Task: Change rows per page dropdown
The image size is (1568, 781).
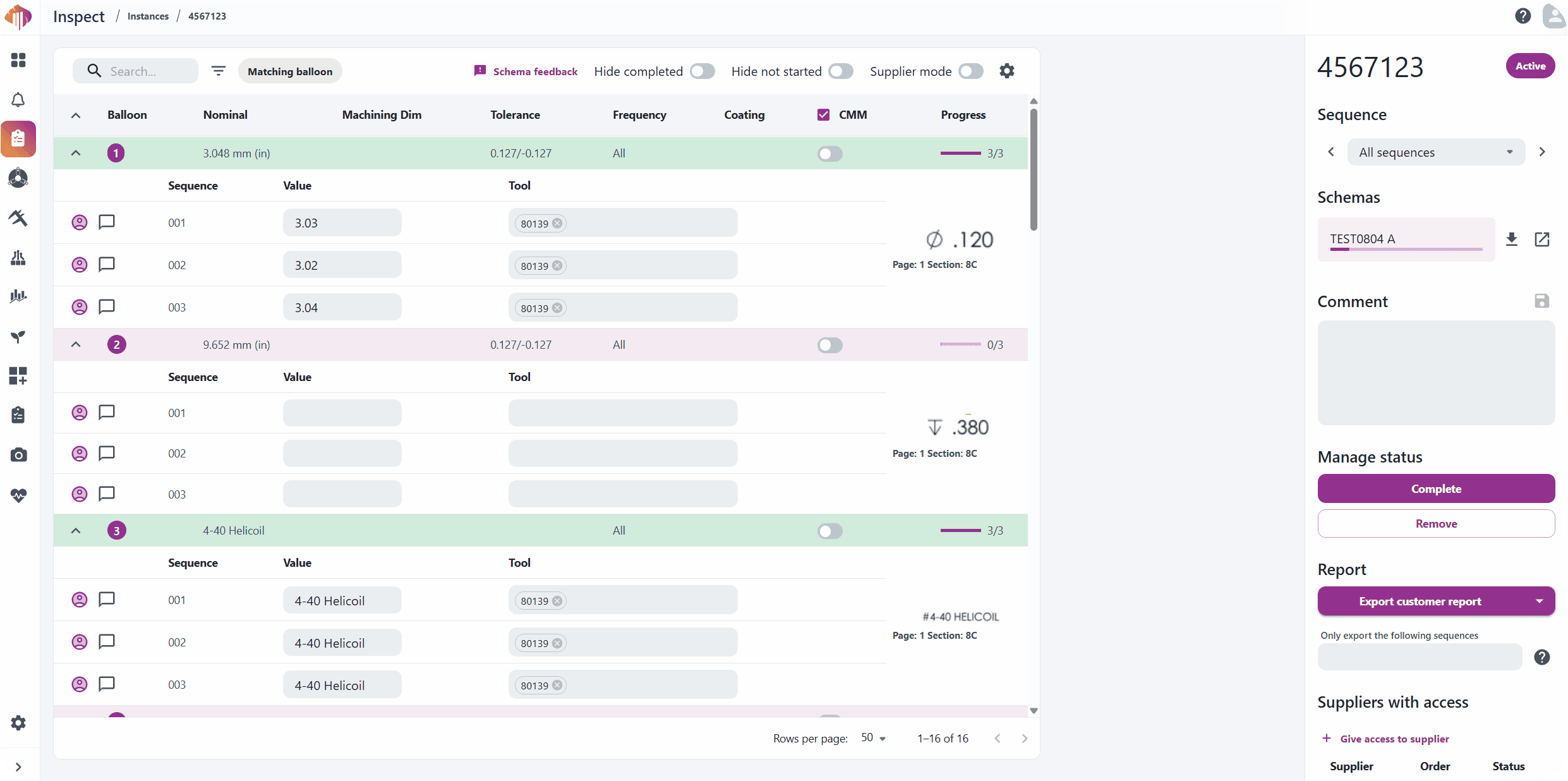Action: point(874,738)
